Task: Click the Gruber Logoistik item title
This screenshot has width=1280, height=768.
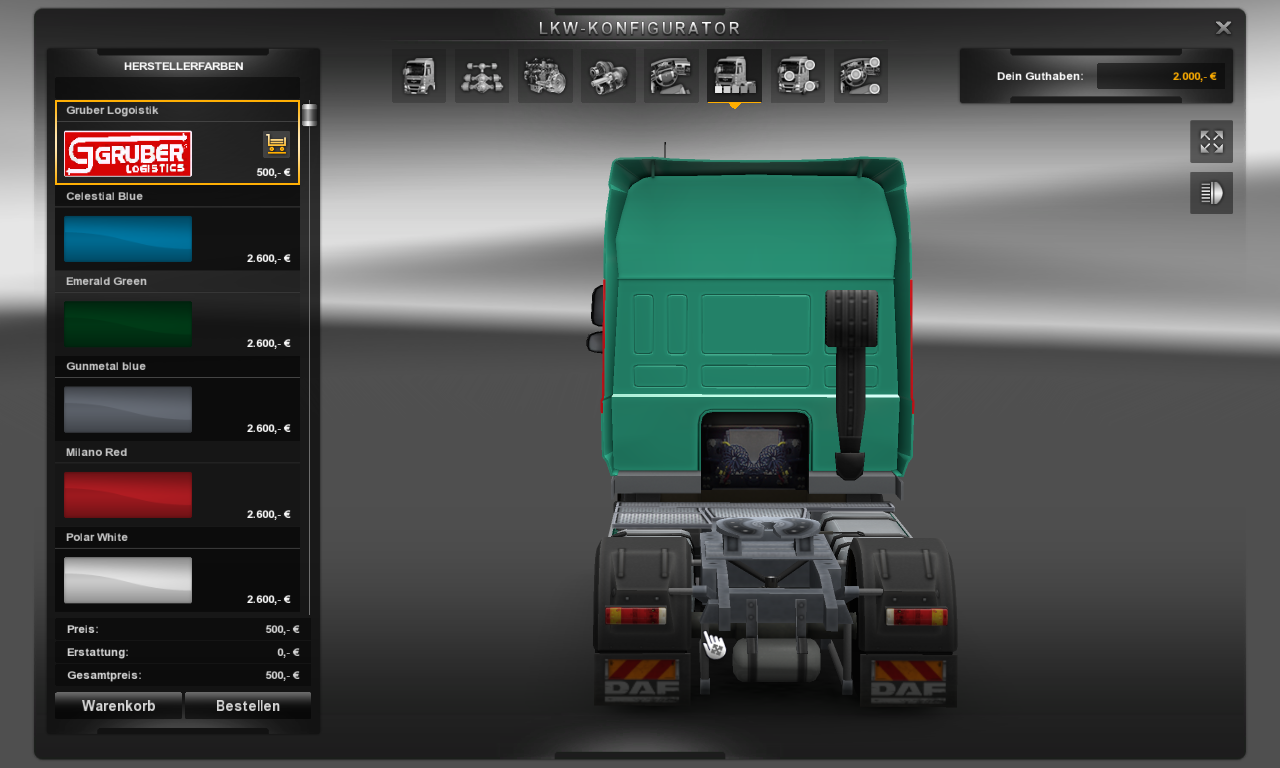Action: tap(112, 110)
